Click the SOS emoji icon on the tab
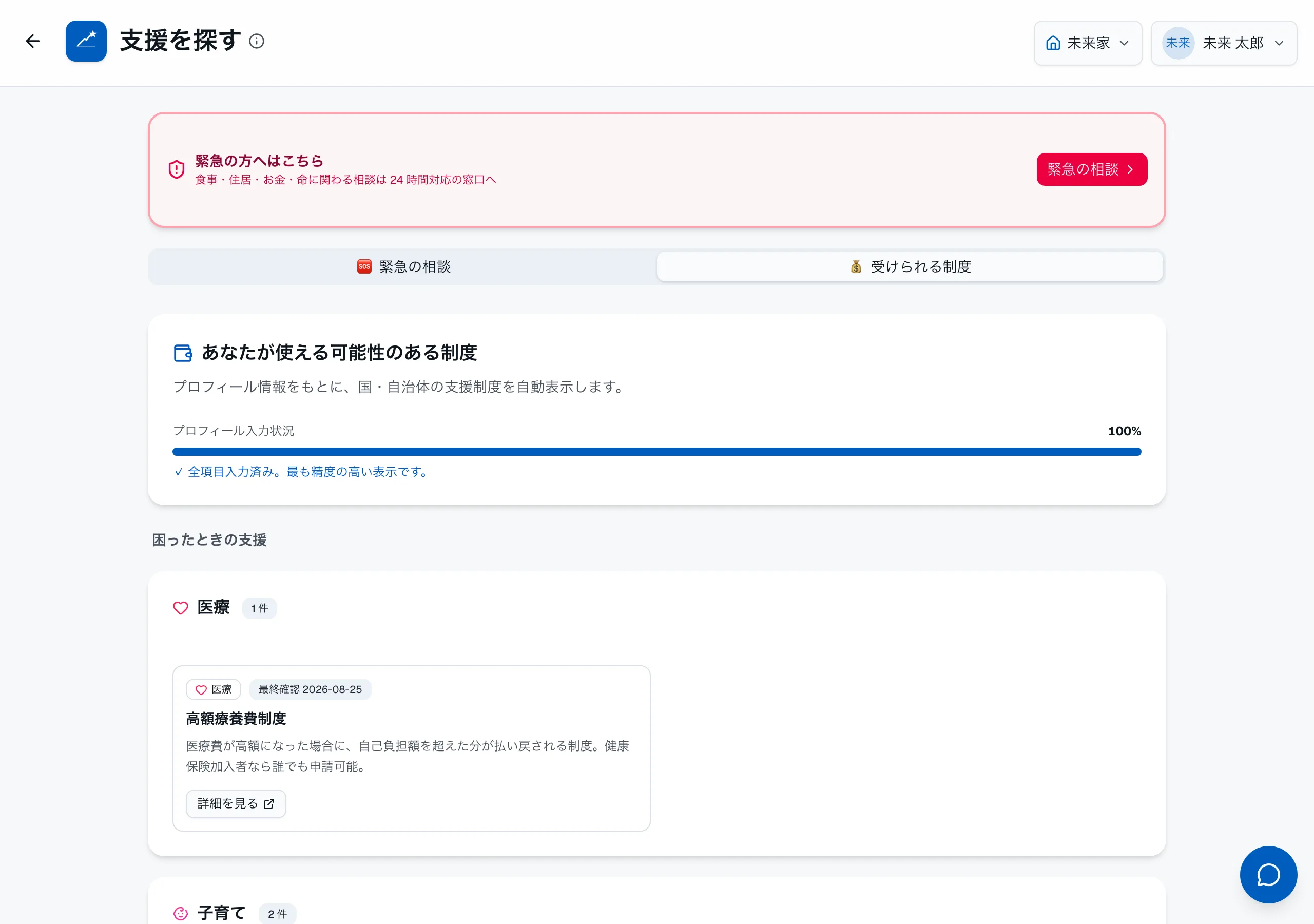 click(364, 267)
